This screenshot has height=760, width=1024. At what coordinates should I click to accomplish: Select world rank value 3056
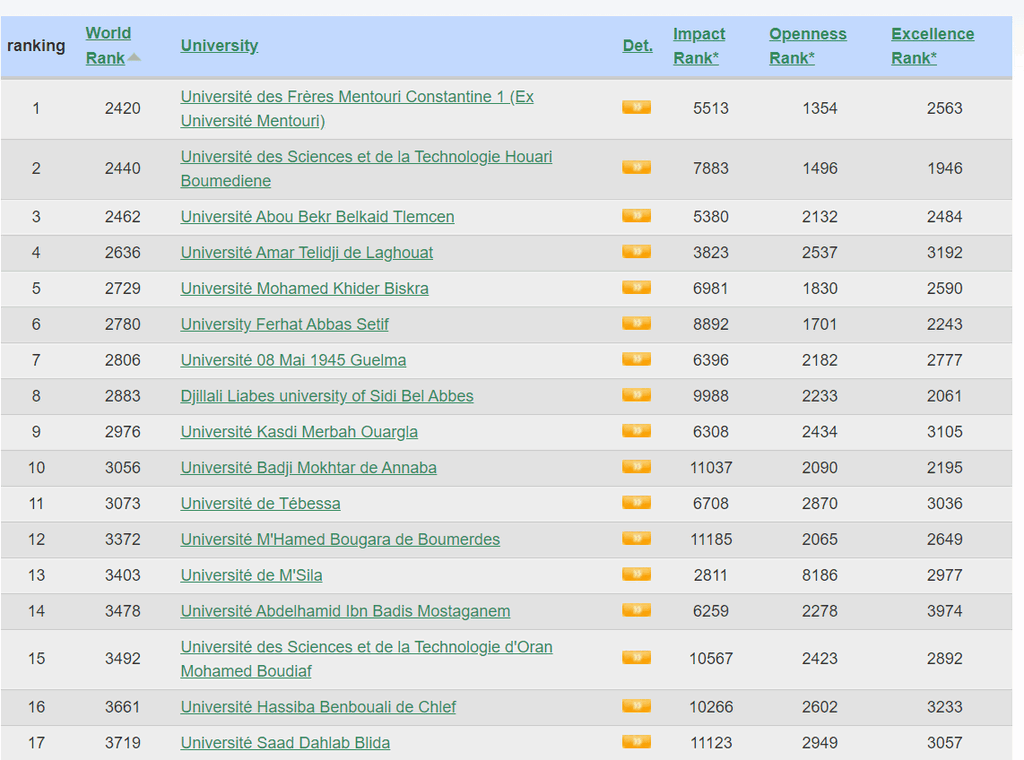(x=123, y=468)
